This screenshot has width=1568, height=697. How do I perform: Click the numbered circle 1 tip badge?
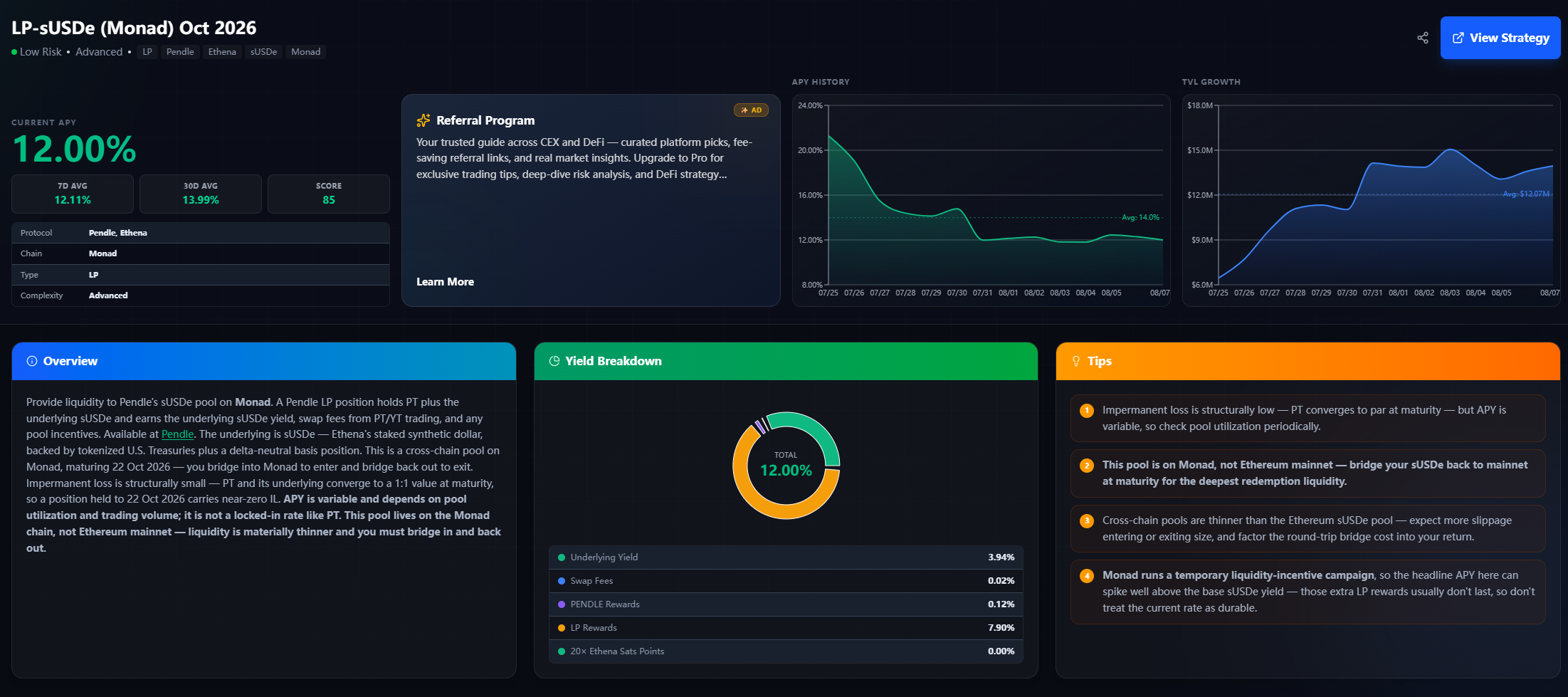(1087, 411)
